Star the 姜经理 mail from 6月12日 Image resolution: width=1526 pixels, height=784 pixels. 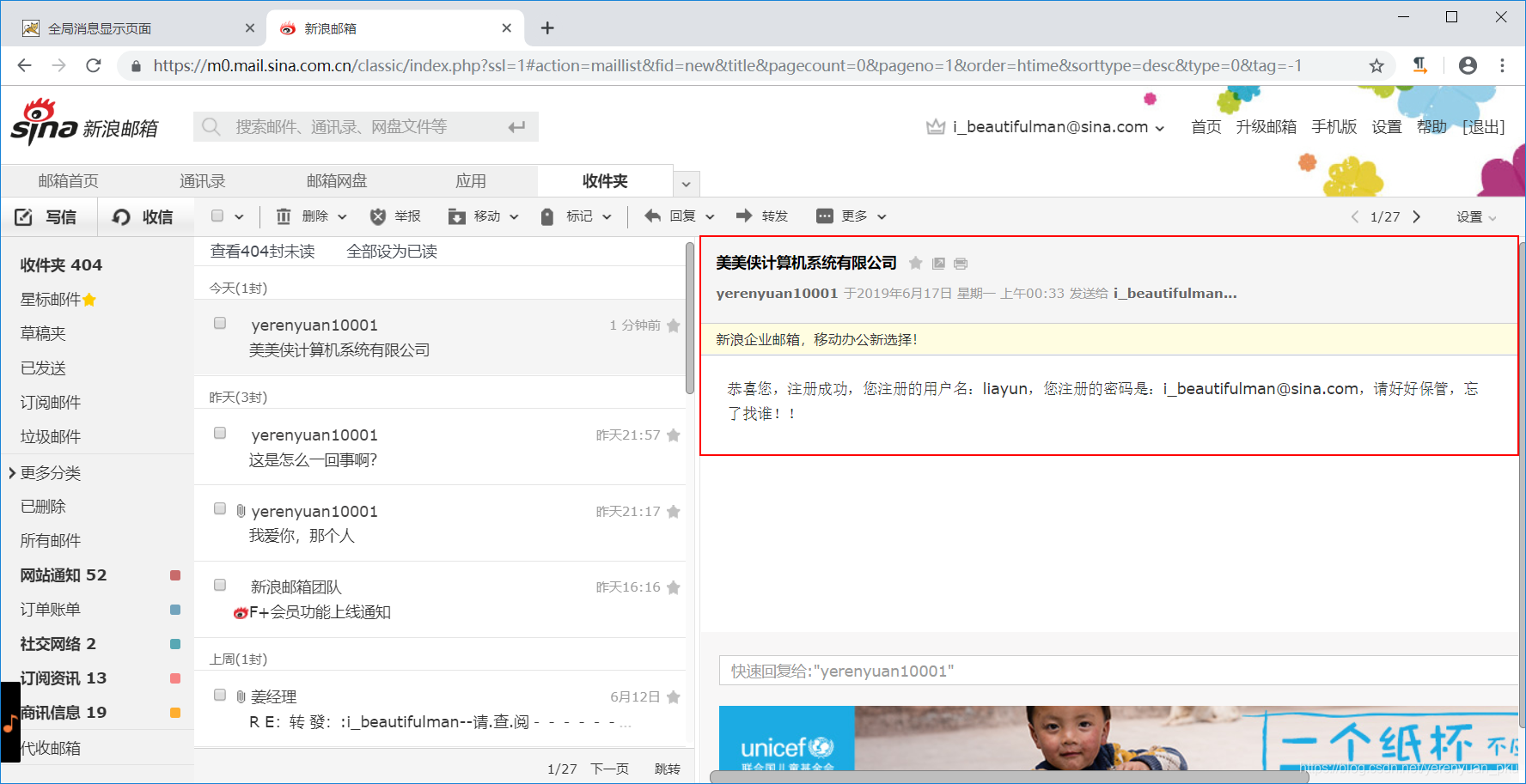point(674,697)
